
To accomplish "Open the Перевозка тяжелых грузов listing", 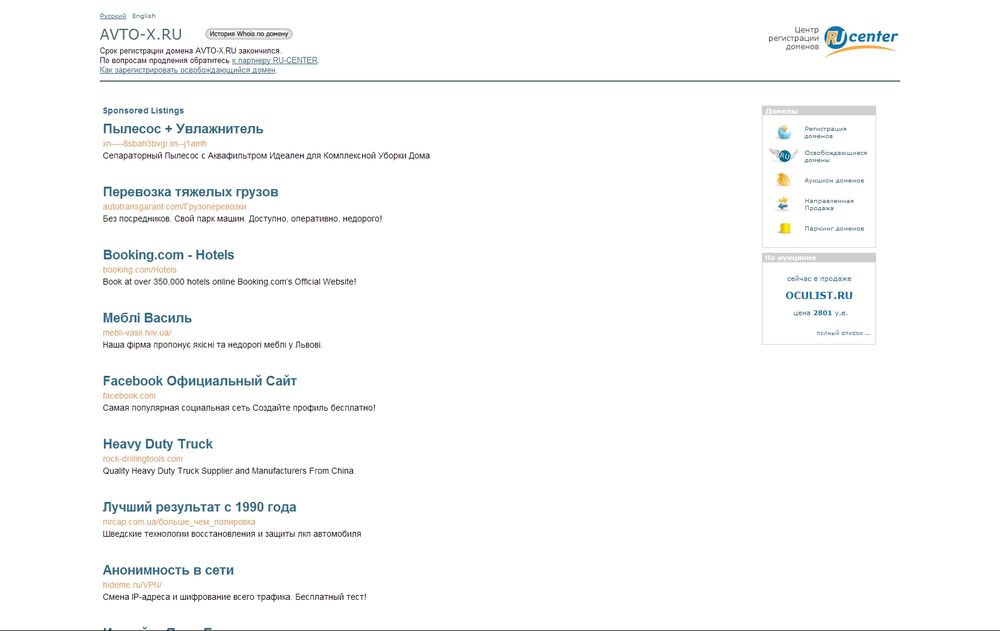I will [x=190, y=192].
